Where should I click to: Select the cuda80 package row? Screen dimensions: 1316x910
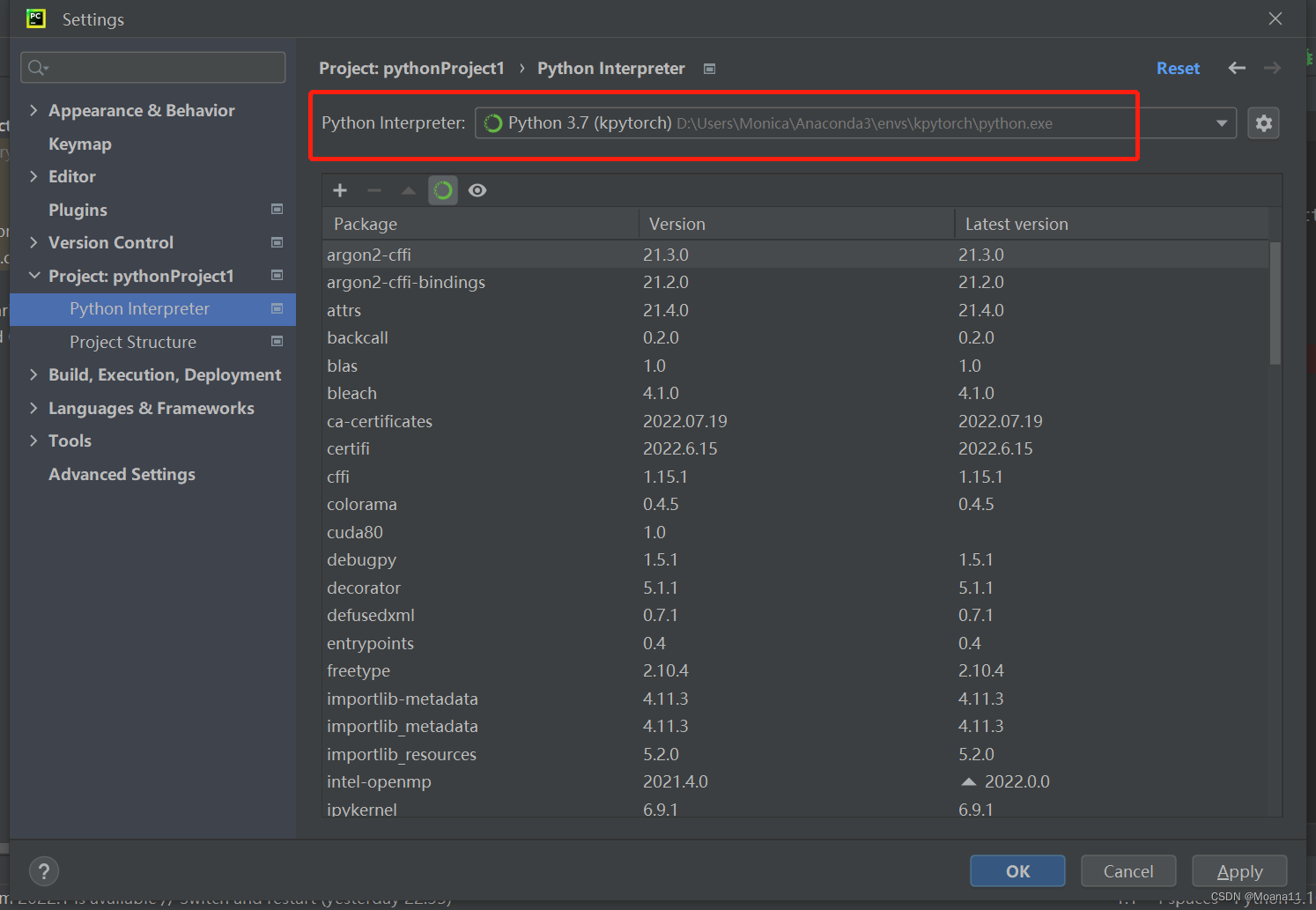tap(796, 532)
